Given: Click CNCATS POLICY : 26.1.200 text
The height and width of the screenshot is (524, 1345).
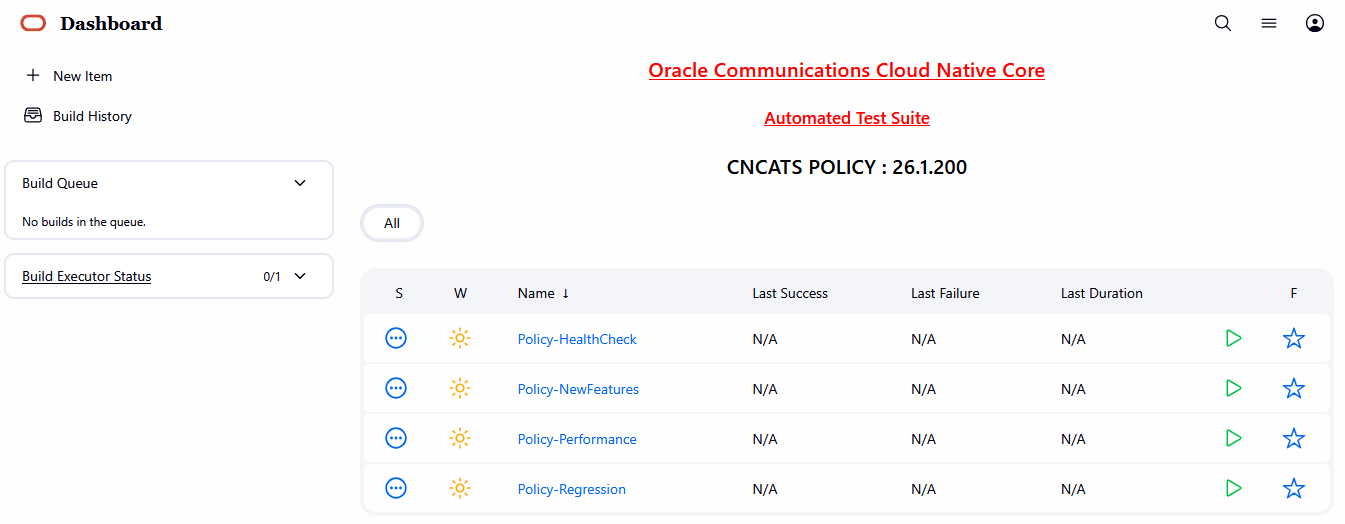Looking at the screenshot, I should tap(847, 167).
